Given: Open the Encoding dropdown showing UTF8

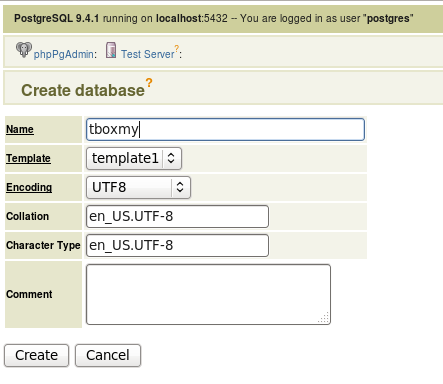Looking at the screenshot, I should [x=138, y=187].
